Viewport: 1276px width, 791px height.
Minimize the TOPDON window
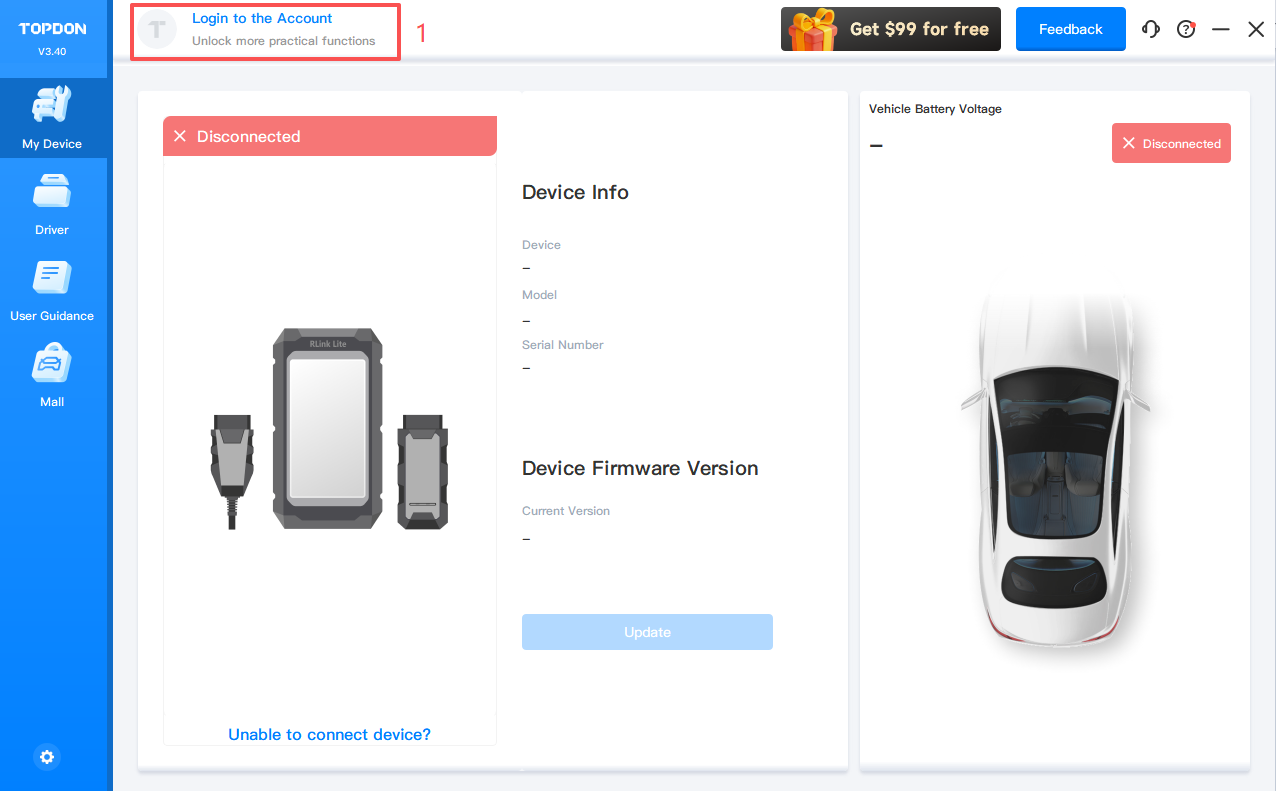tap(1220, 29)
